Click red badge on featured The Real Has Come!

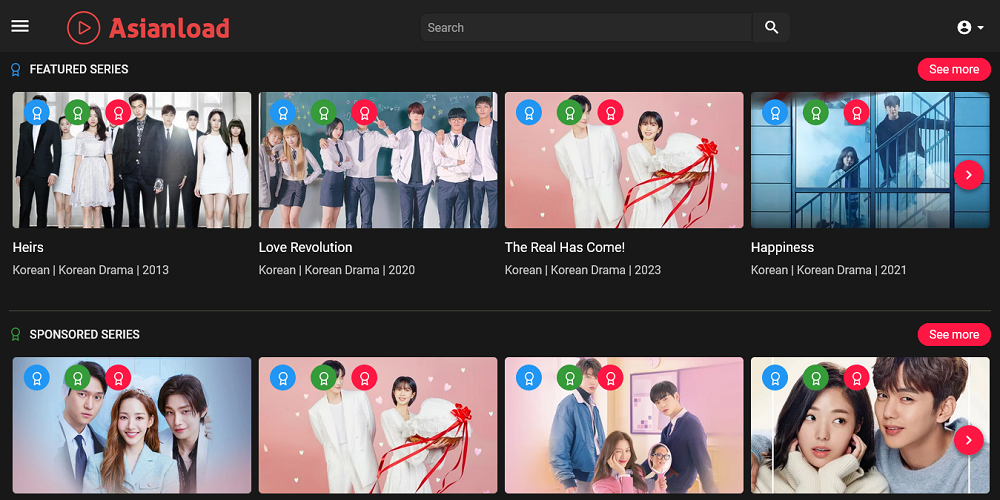pyautogui.click(x=611, y=112)
